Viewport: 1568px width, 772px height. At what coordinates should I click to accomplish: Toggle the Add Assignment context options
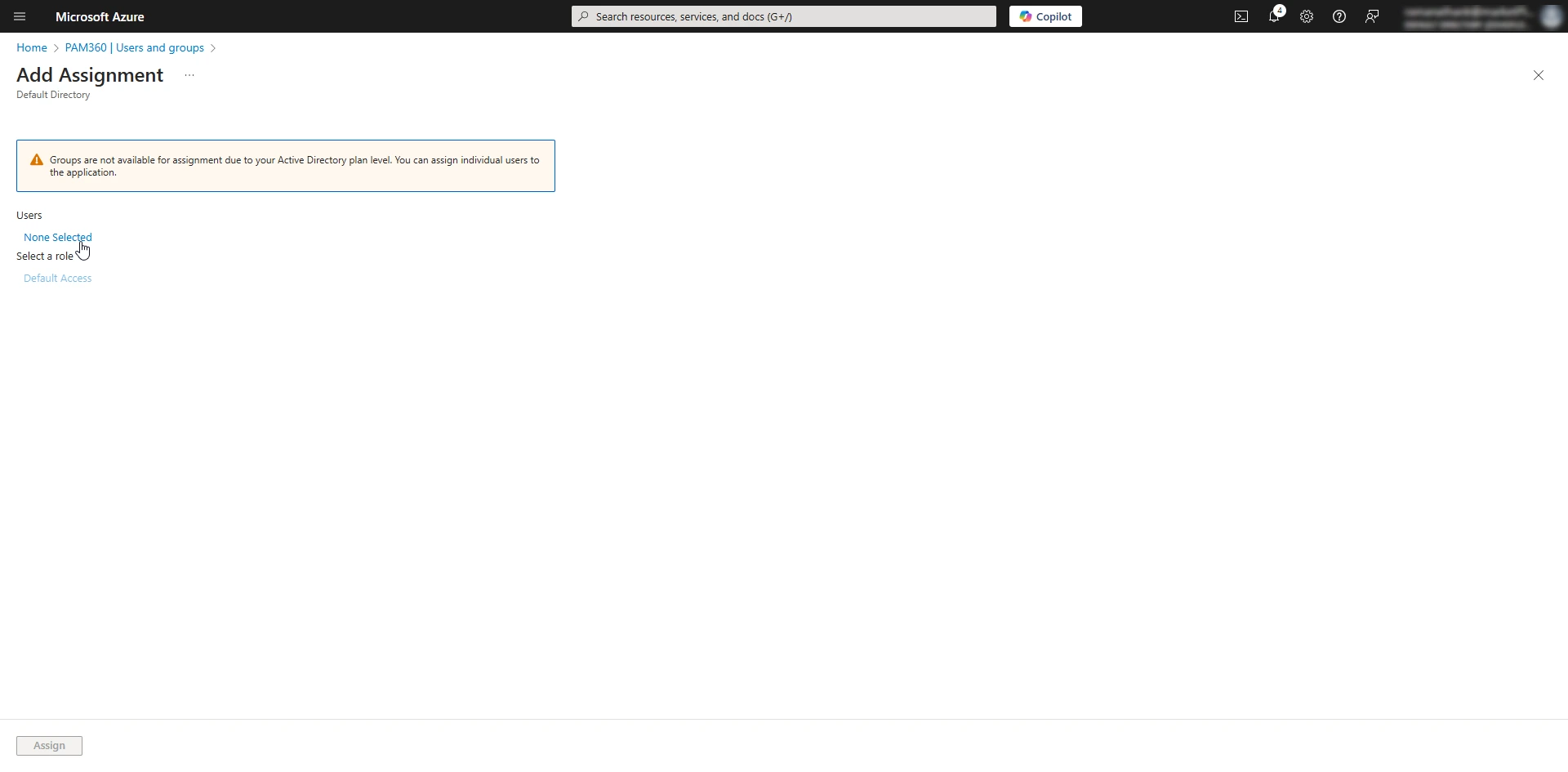click(x=189, y=74)
